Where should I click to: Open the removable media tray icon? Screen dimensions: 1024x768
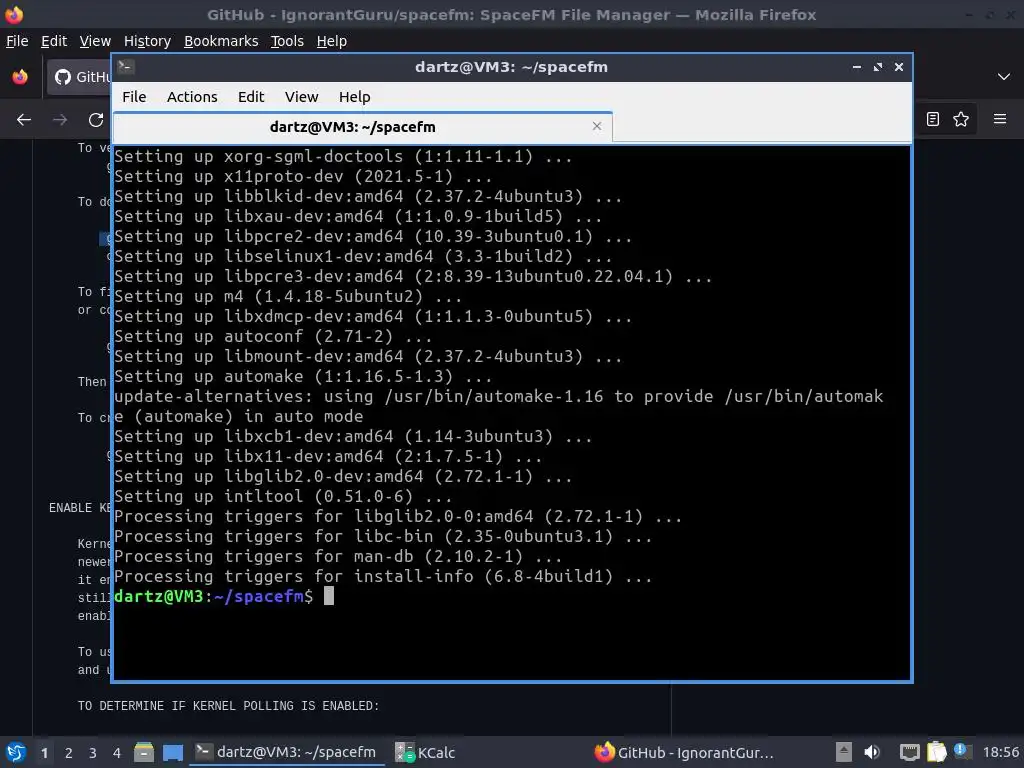coord(844,752)
